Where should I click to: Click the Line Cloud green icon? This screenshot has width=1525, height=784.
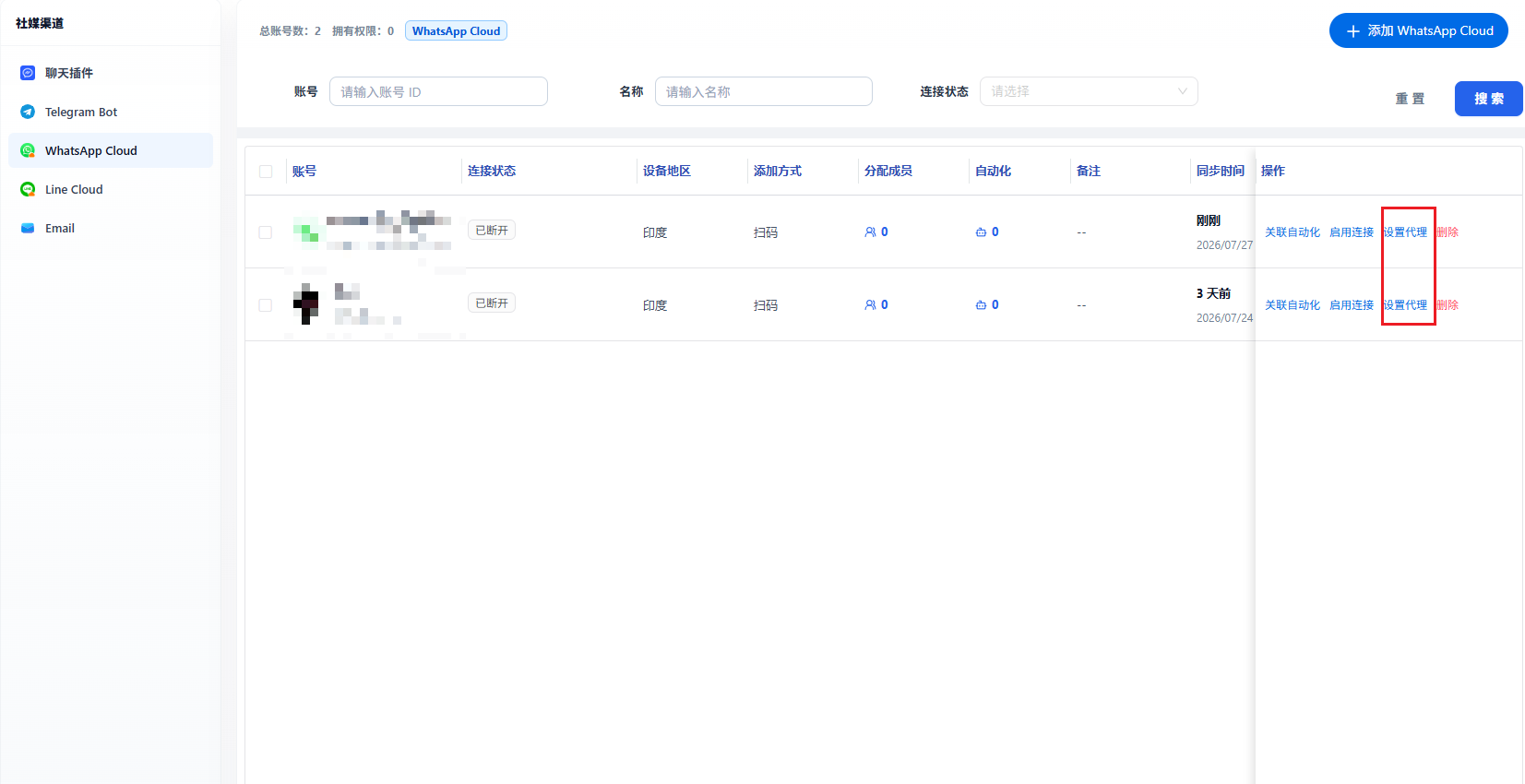pos(28,189)
